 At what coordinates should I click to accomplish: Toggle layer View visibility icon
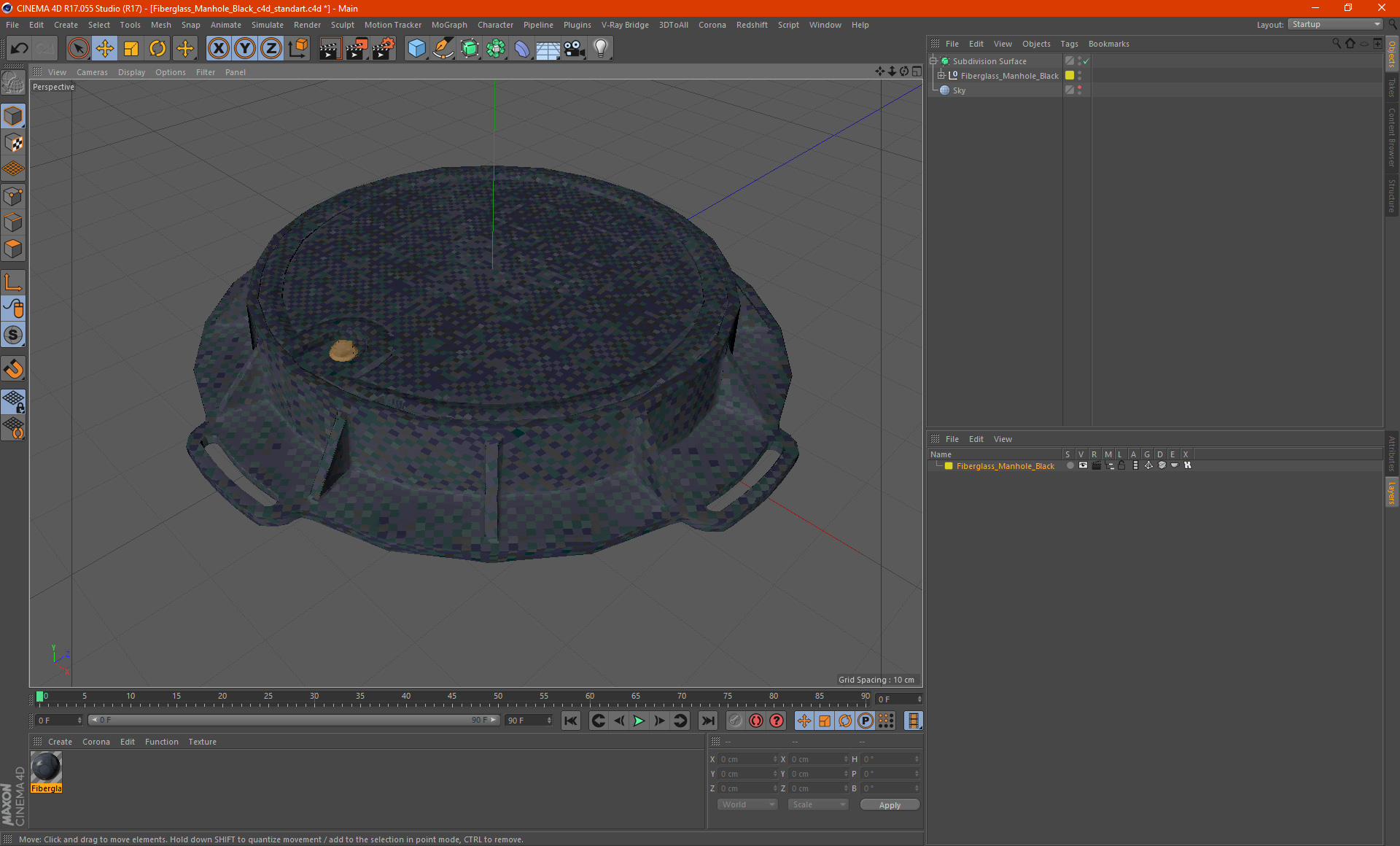1083,465
